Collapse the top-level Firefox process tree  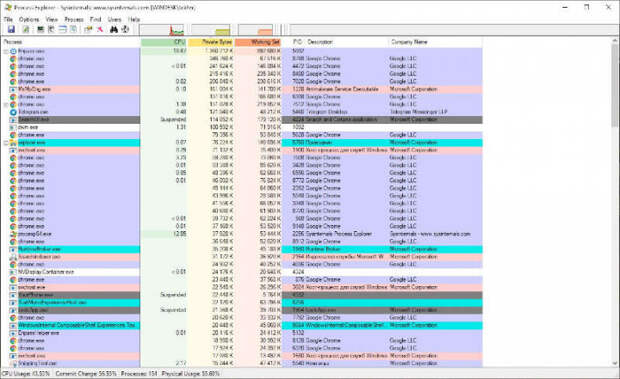[x=6, y=51]
